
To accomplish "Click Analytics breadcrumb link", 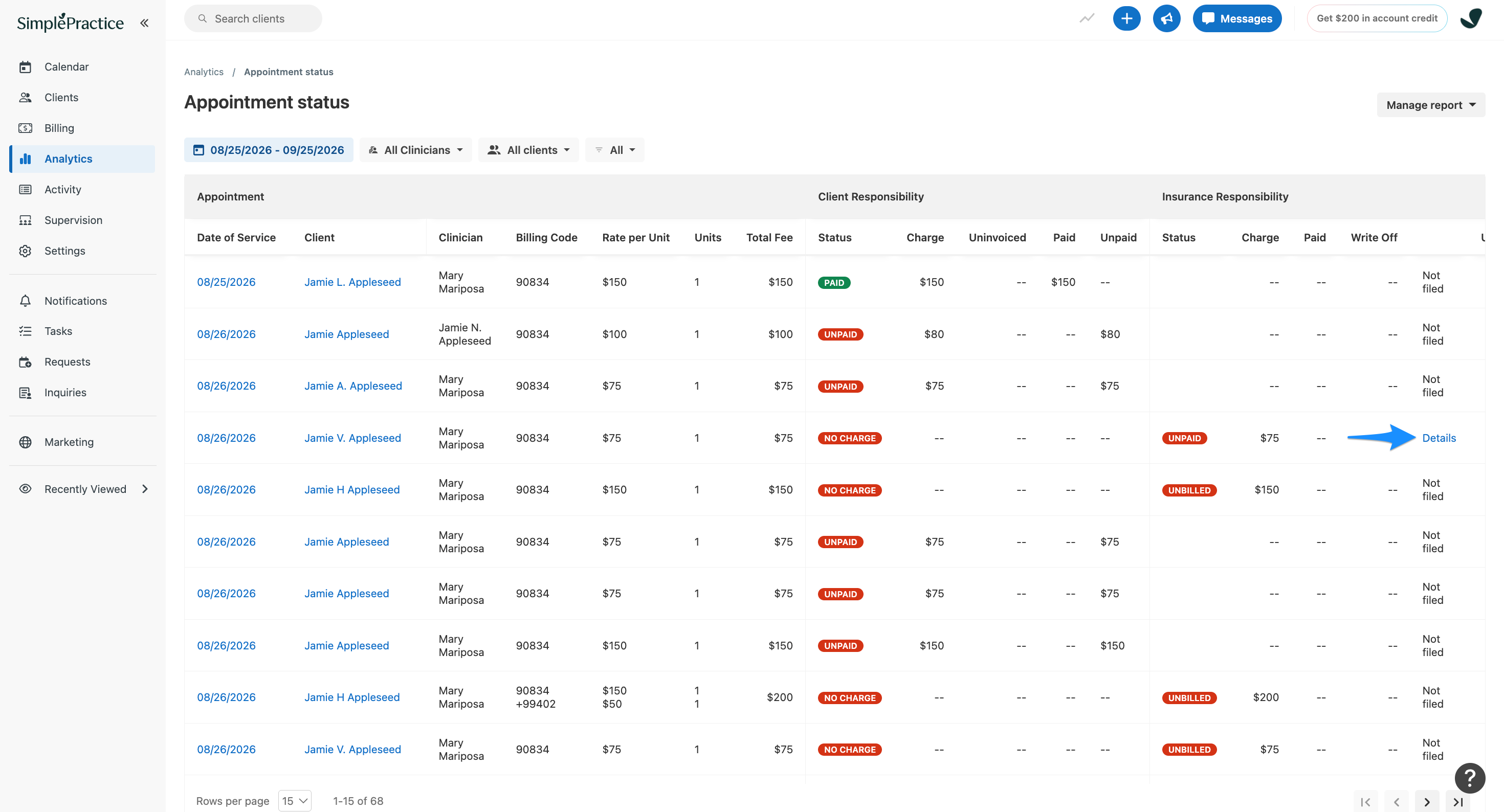I will click(204, 72).
